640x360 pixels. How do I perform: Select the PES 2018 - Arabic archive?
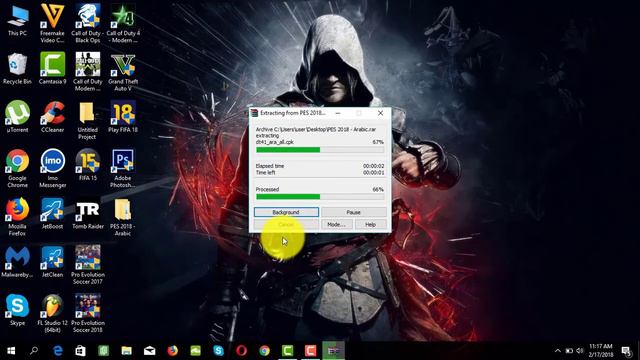123,216
